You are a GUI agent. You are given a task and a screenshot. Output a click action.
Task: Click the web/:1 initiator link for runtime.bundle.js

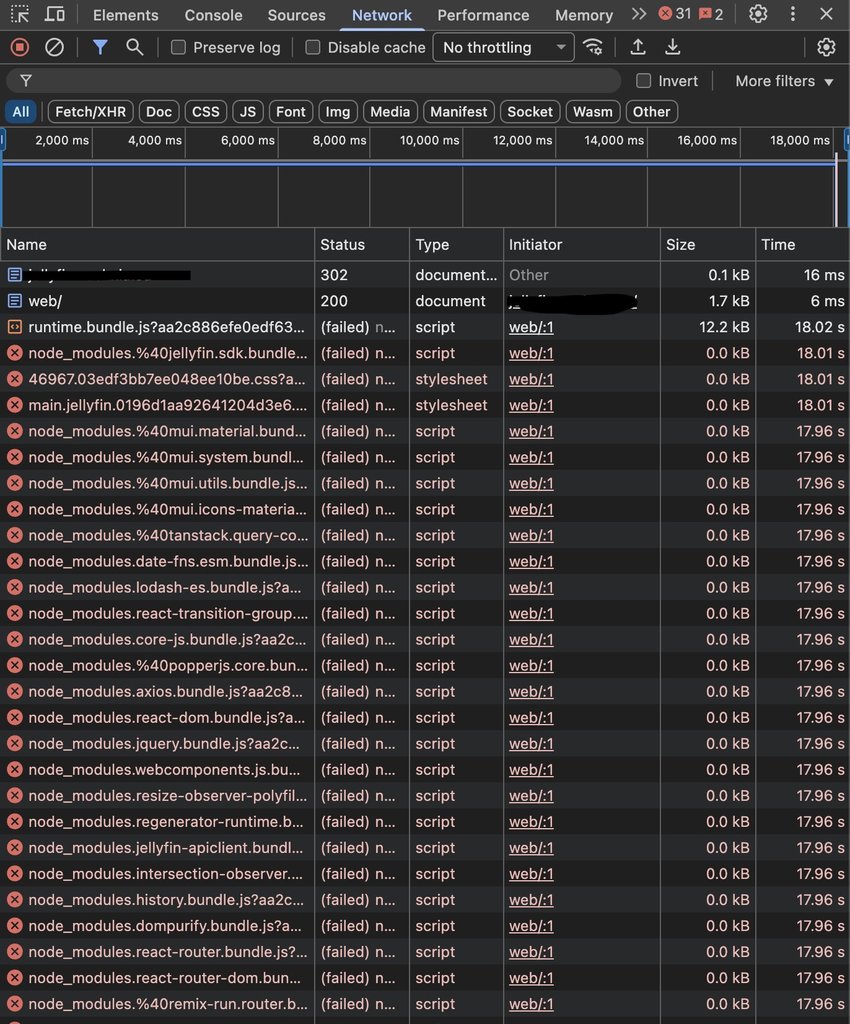pos(531,327)
